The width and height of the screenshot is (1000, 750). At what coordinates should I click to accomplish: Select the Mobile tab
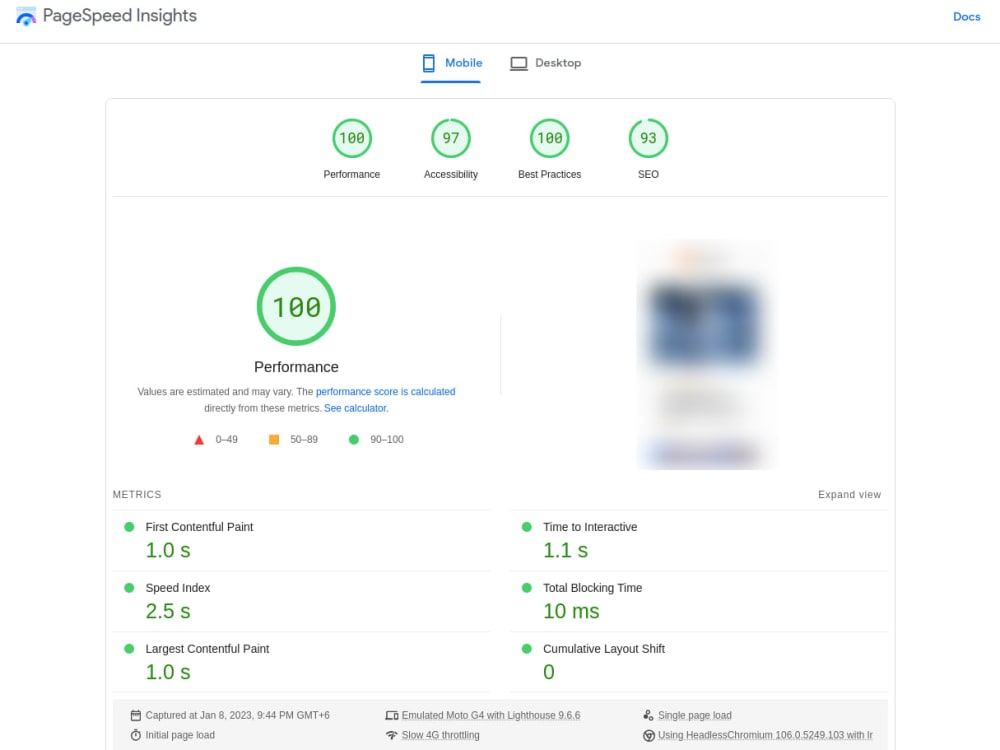[450, 62]
